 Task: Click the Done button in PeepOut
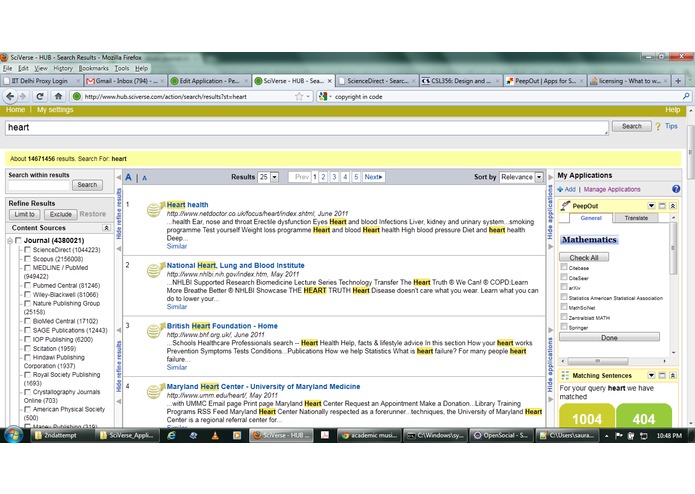(609, 337)
